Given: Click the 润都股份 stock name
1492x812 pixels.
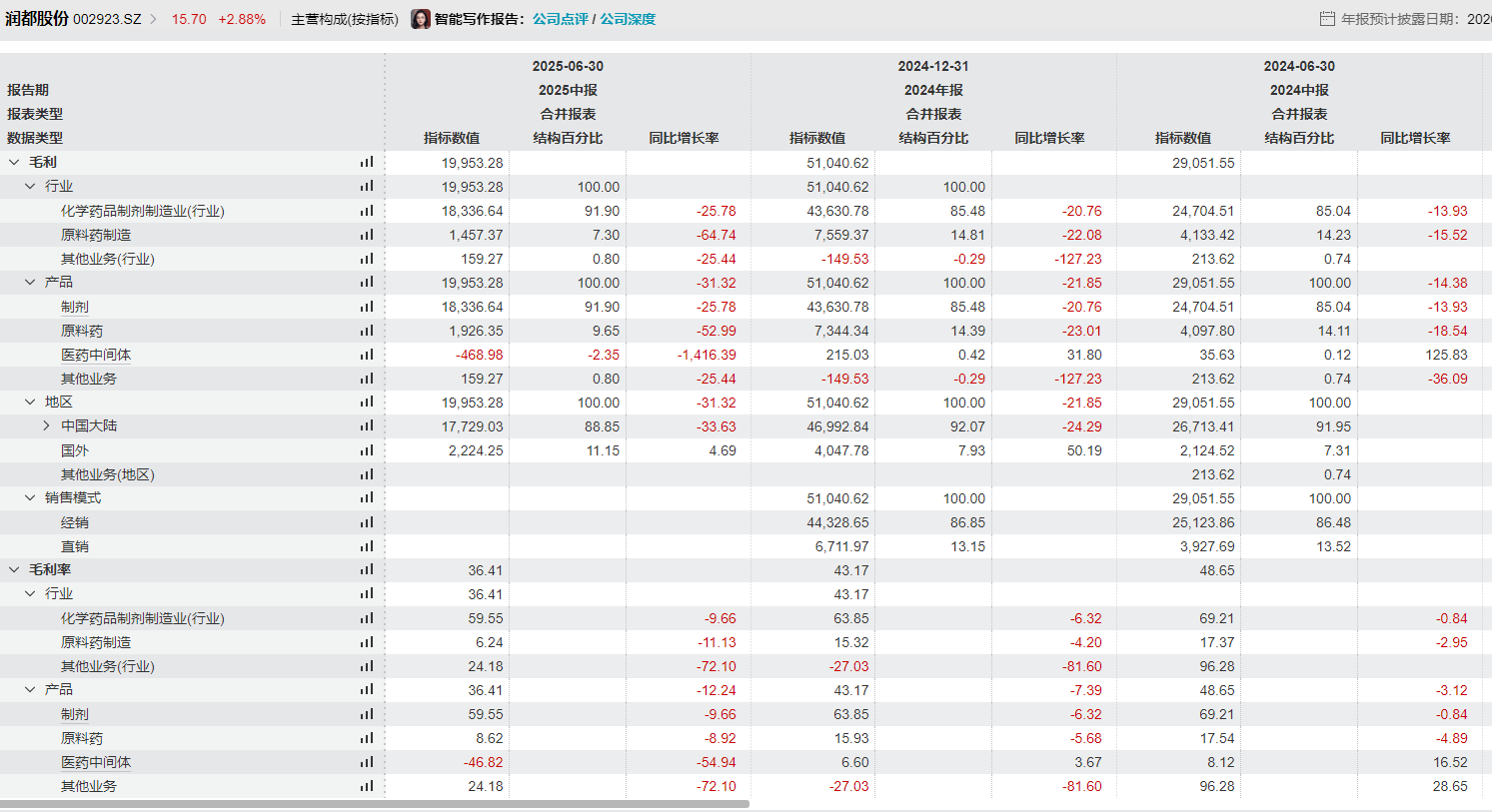Looking at the screenshot, I should tap(37, 19).
